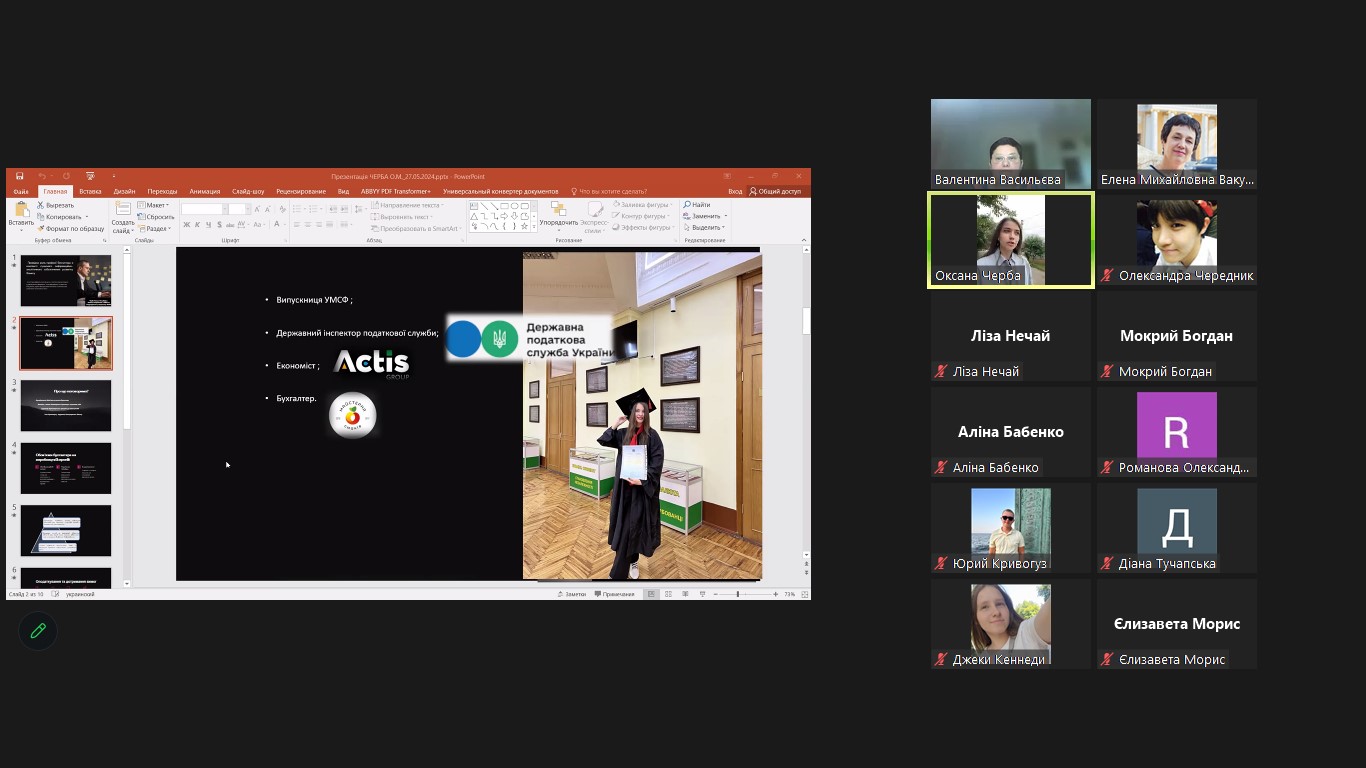
Task: Click the center text alignment icon
Action: pos(307,224)
